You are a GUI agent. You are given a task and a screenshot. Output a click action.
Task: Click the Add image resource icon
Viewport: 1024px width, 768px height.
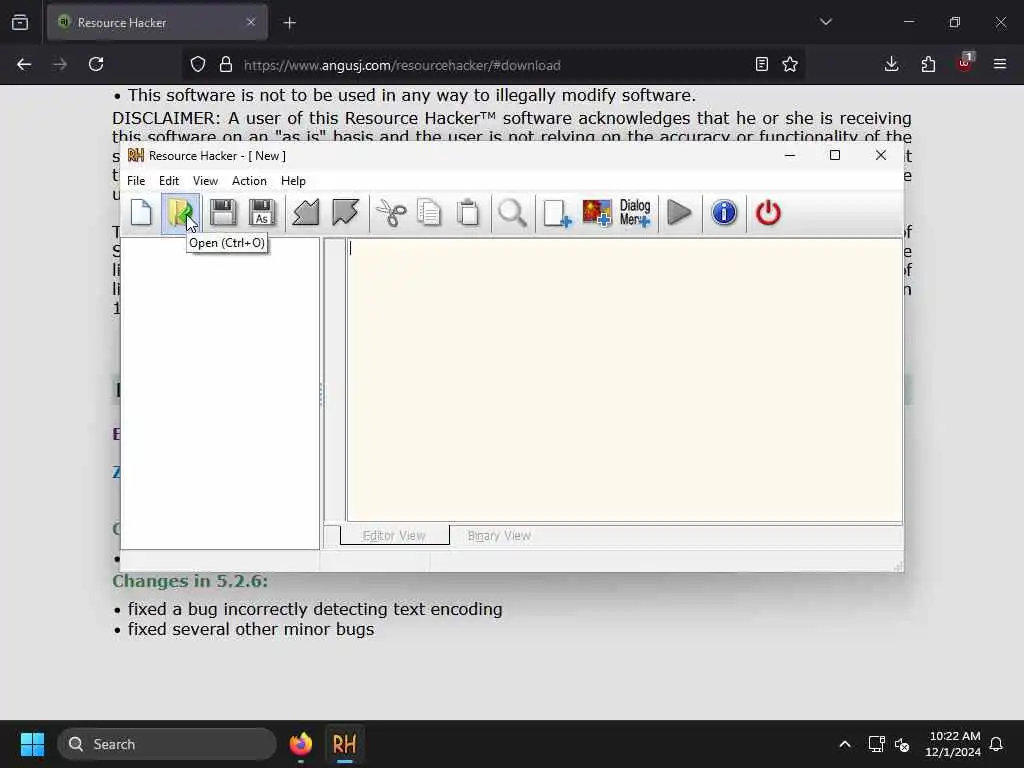(597, 213)
